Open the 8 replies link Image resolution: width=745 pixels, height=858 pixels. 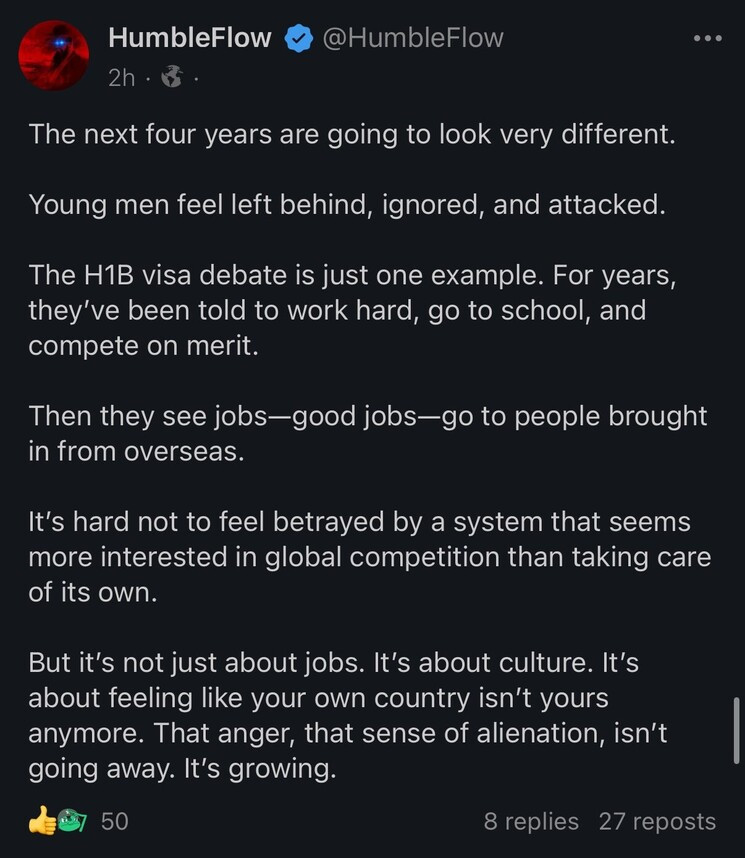pos(531,821)
